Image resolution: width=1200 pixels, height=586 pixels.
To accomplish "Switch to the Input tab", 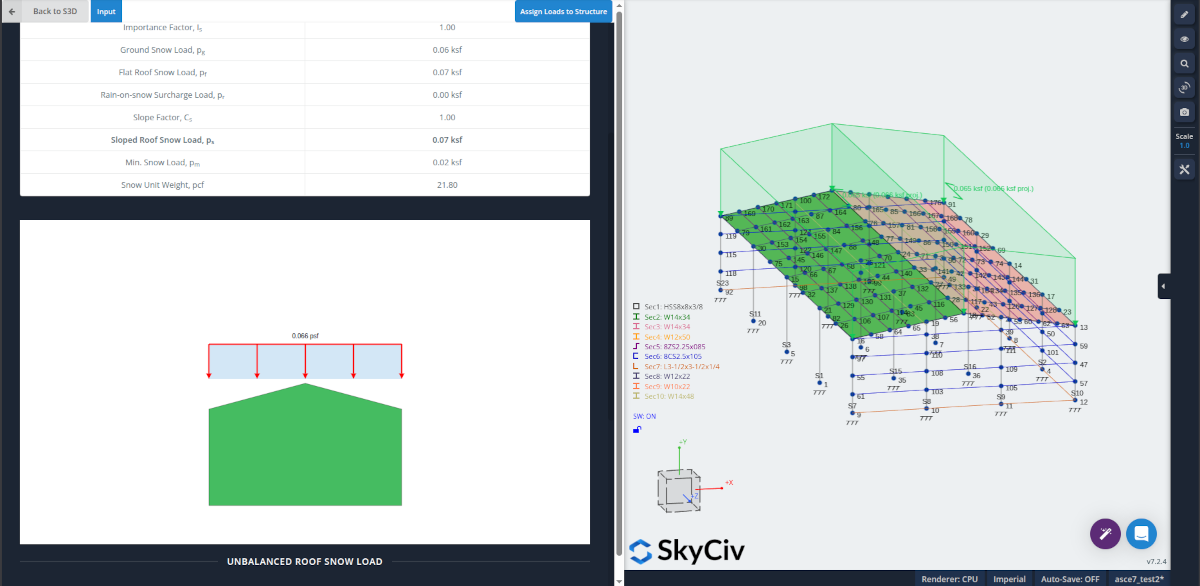I will (106, 11).
